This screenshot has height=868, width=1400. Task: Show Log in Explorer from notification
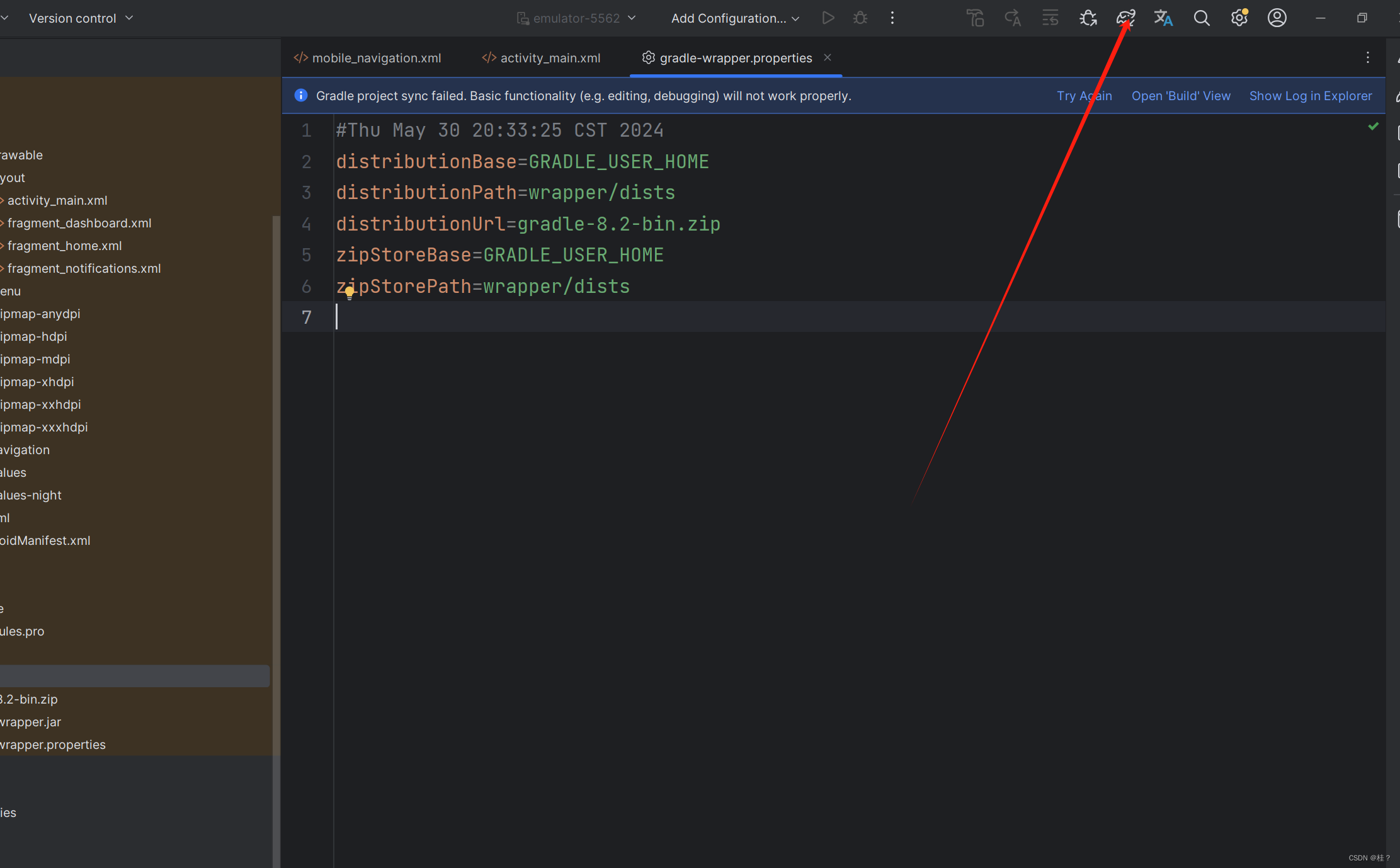click(1311, 95)
